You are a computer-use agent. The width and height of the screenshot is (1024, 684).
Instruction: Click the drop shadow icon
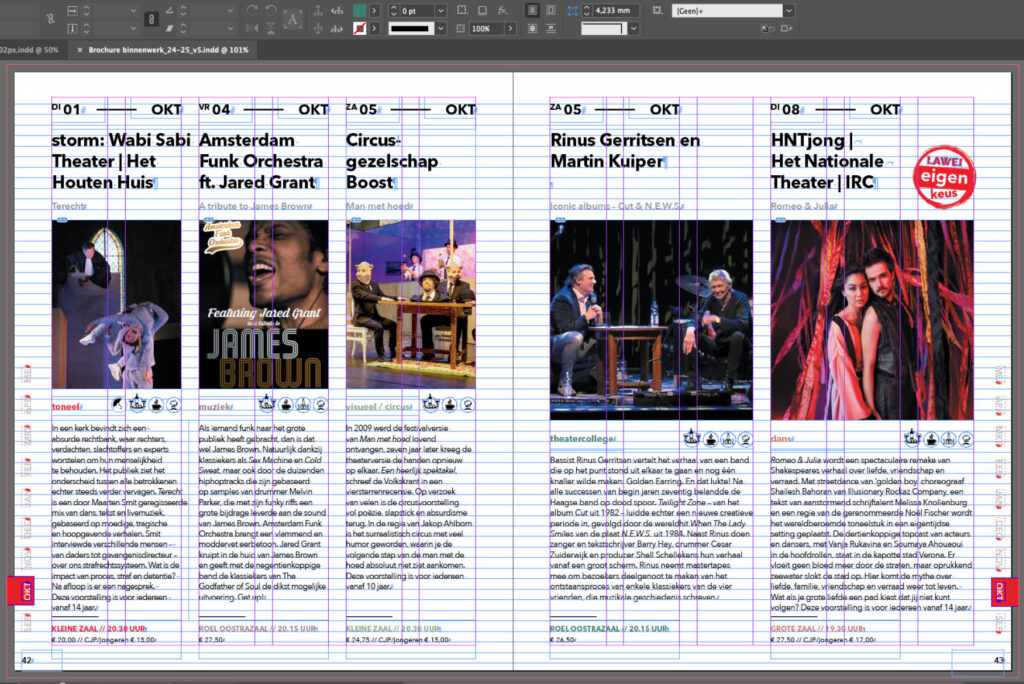(x=481, y=11)
